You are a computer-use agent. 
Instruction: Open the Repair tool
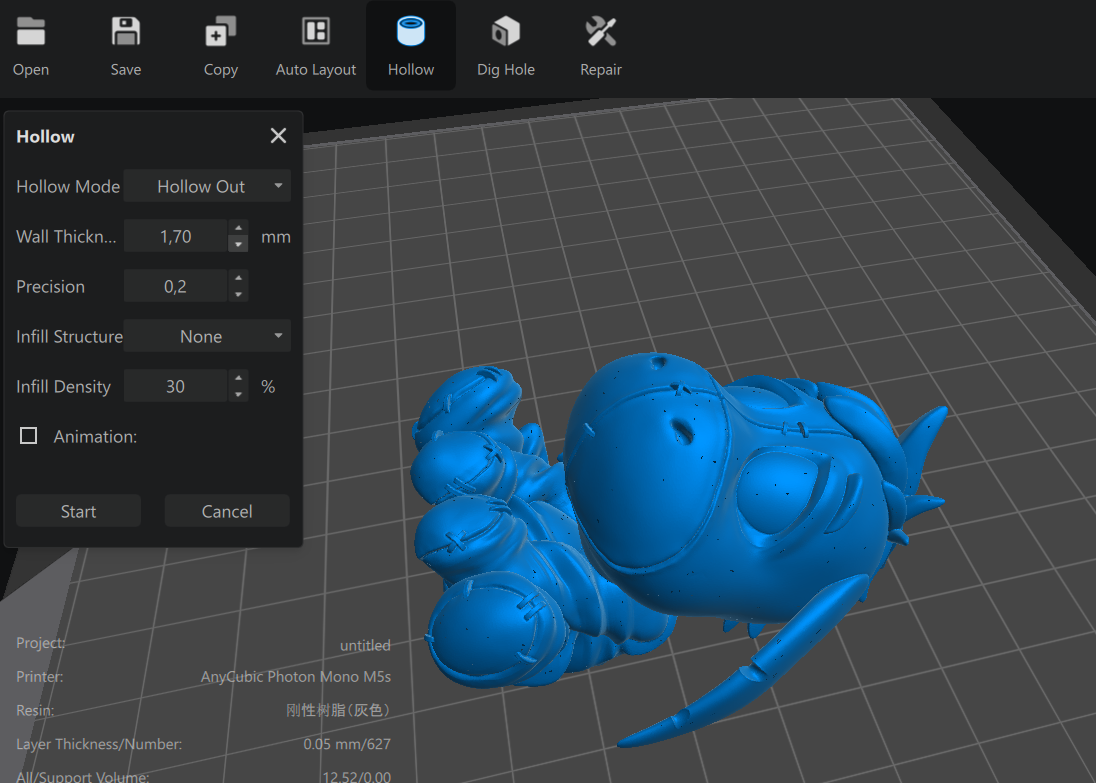coord(601,31)
